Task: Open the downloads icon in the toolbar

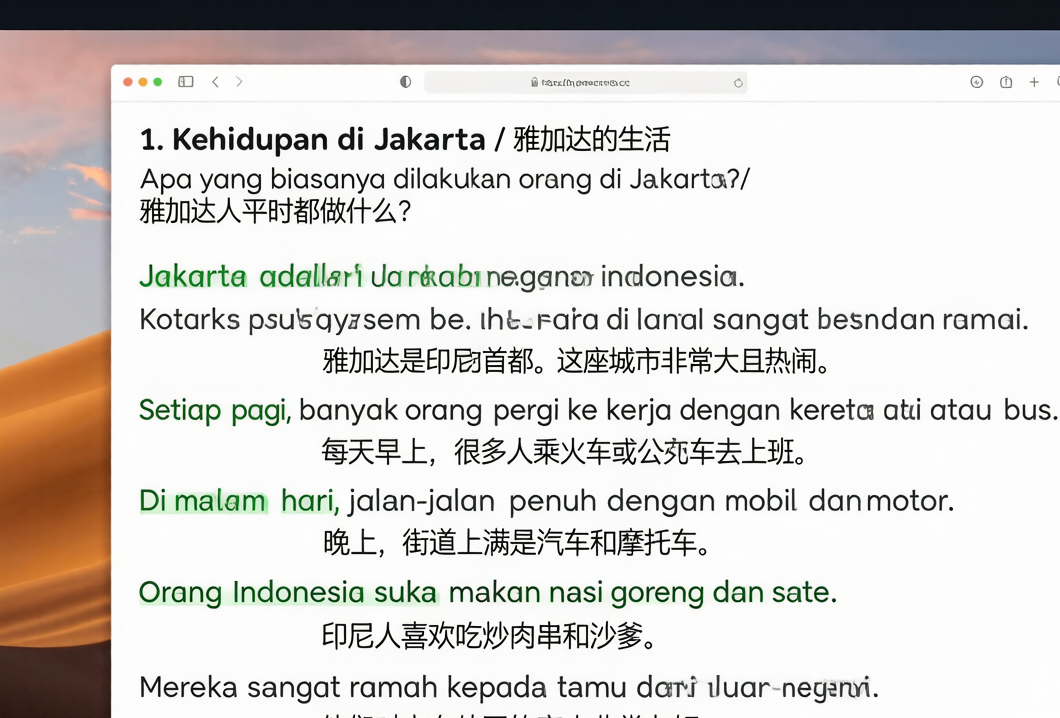Action: click(976, 82)
